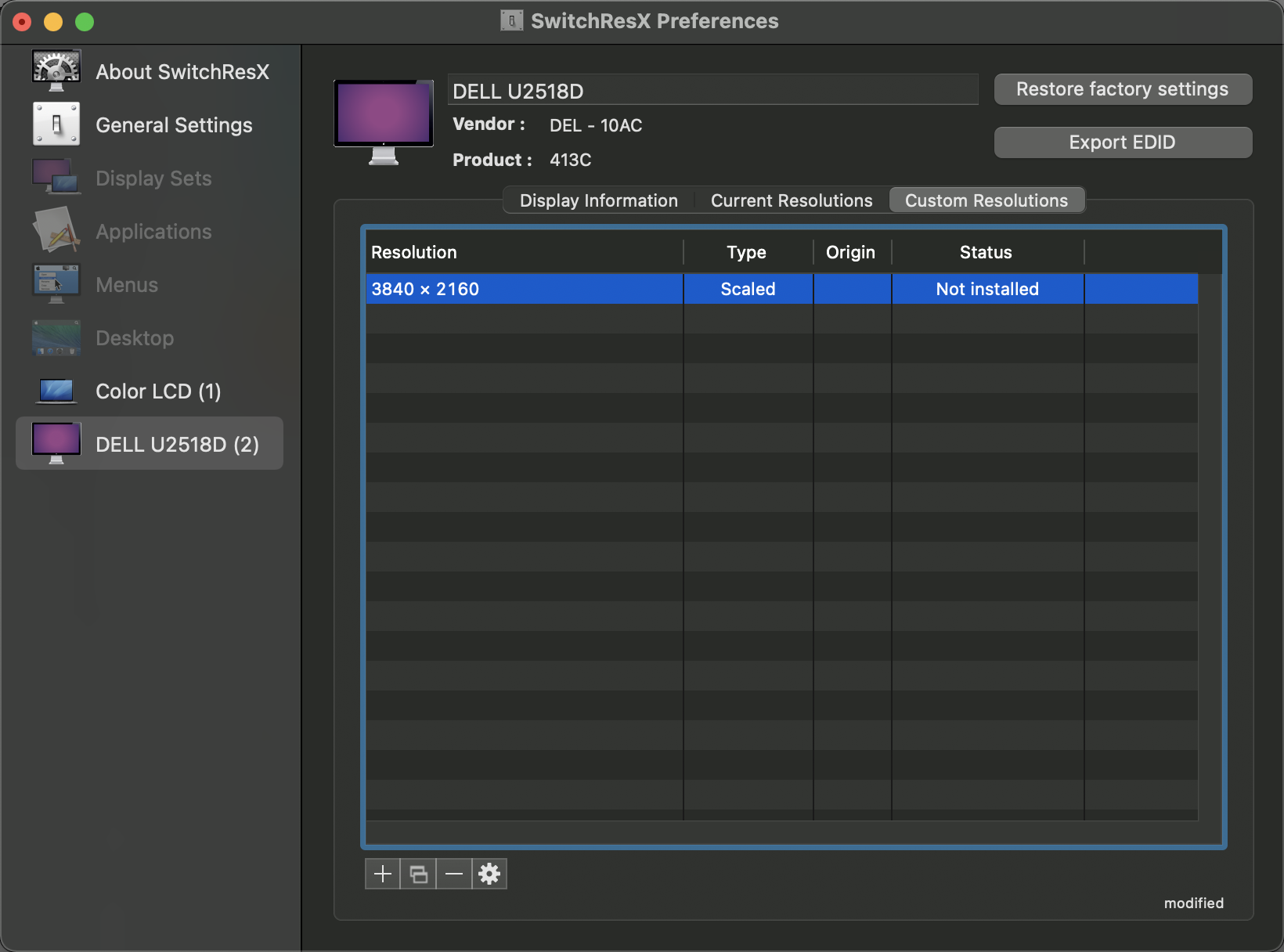Zoom the window with green button
This screenshot has height=952, width=1284.
(85, 22)
